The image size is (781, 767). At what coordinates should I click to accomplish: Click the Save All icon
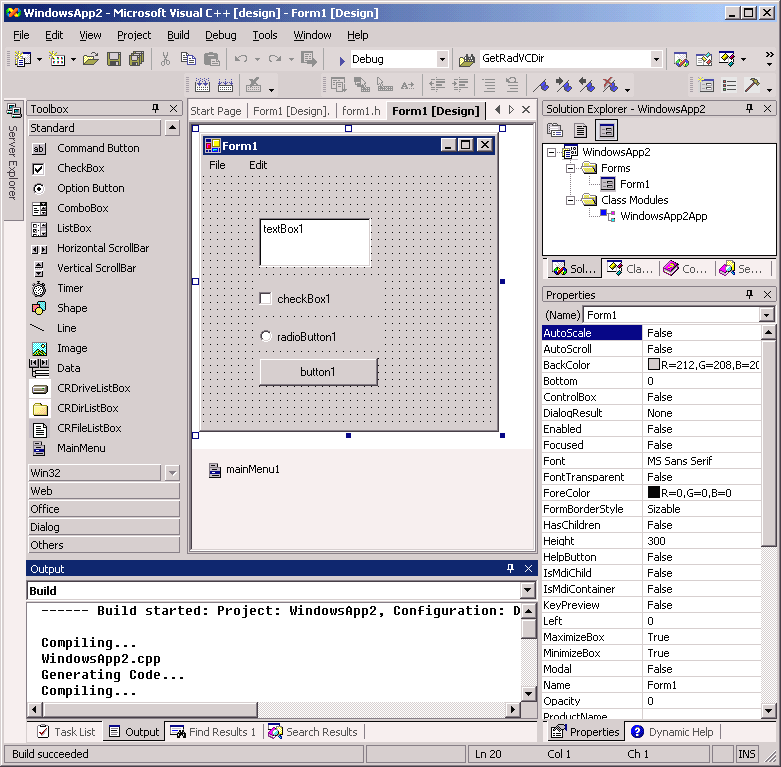[136, 59]
